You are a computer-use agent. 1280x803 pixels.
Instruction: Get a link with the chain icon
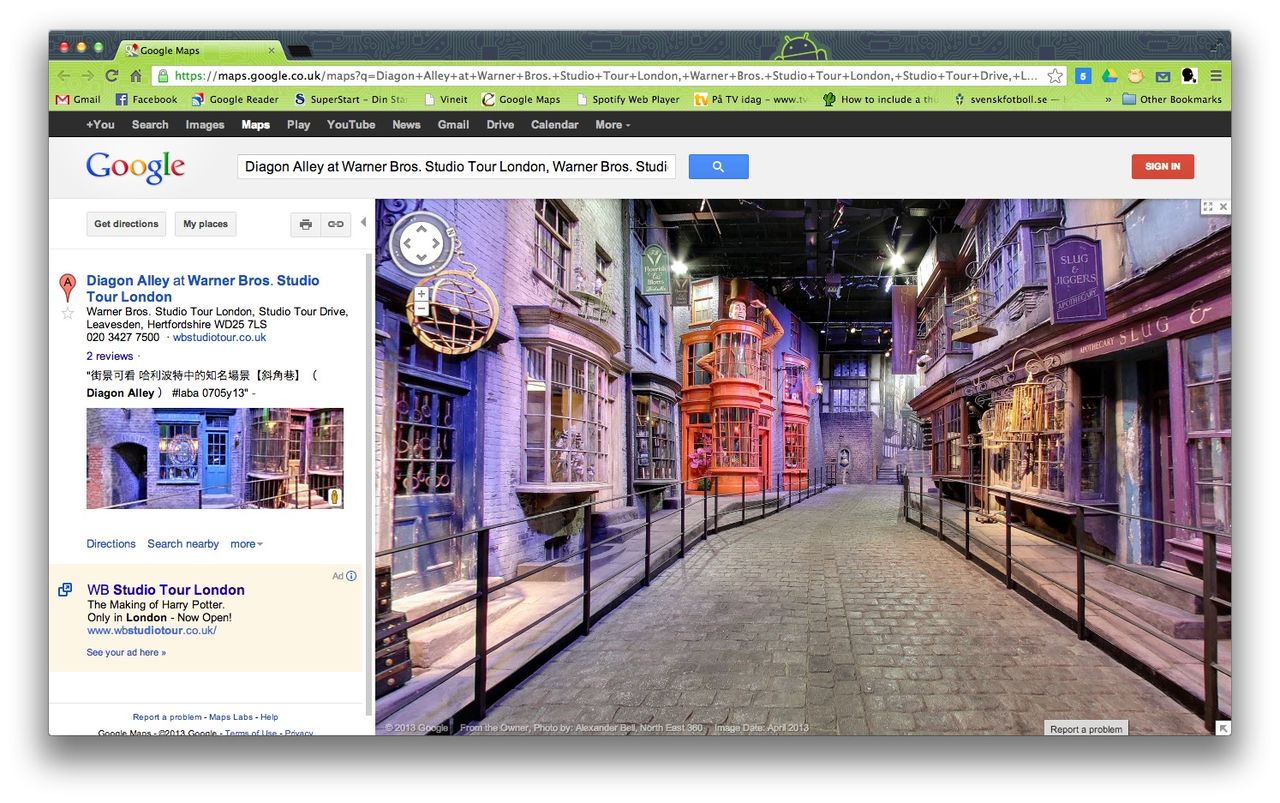(335, 224)
